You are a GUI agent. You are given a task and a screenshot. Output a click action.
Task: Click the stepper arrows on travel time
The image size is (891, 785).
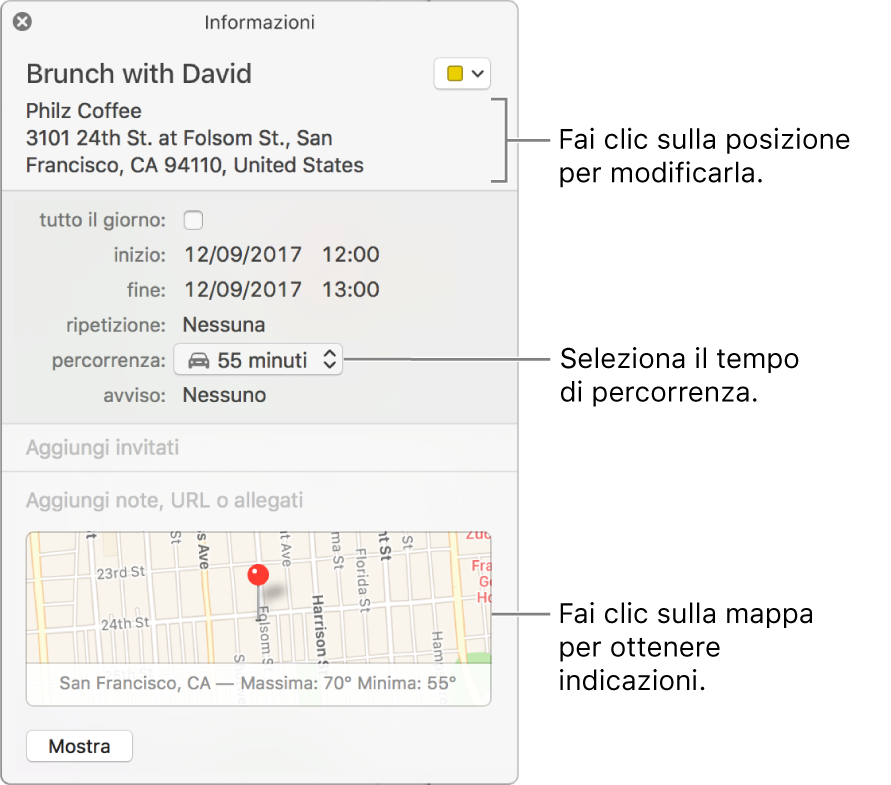point(330,360)
